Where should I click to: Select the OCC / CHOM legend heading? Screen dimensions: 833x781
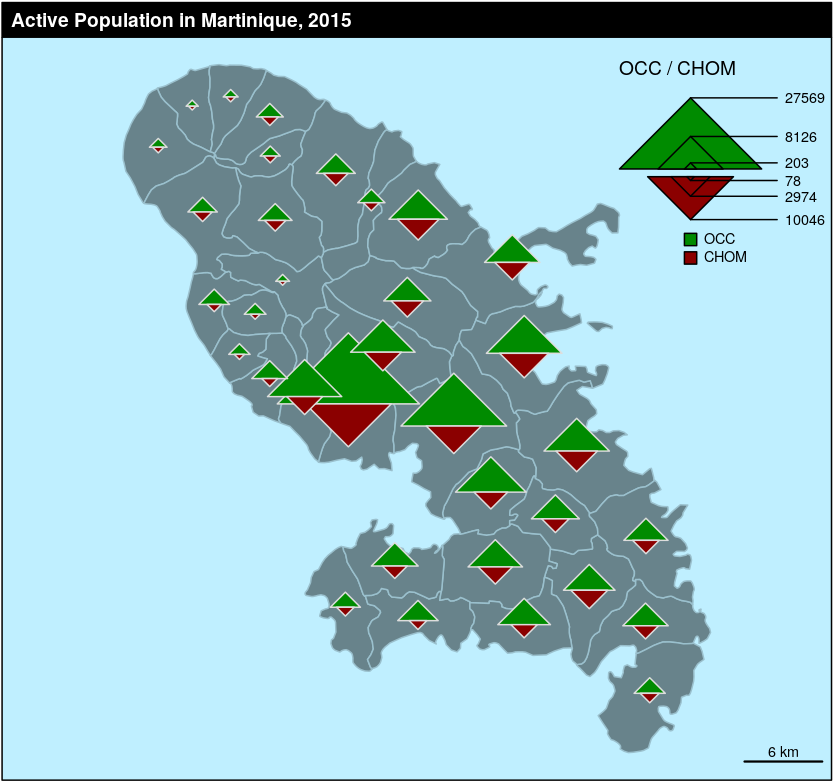677,69
